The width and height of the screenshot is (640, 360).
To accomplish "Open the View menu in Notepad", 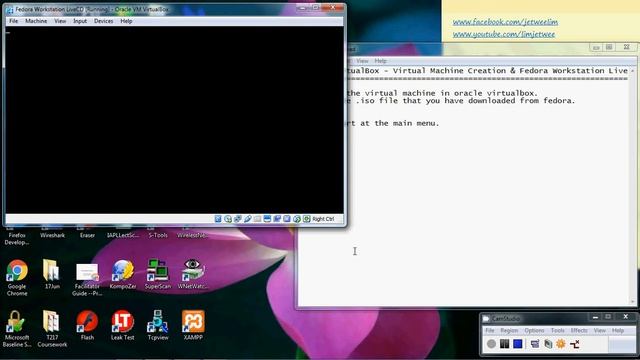I will click(x=362, y=61).
